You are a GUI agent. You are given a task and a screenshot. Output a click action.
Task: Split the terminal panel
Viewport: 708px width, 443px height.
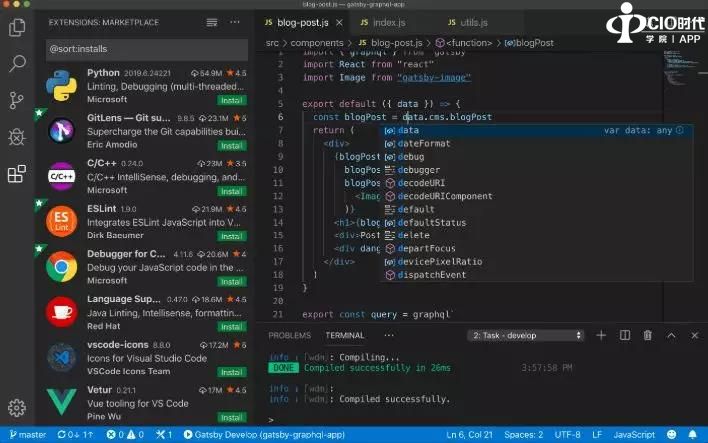[622, 336]
